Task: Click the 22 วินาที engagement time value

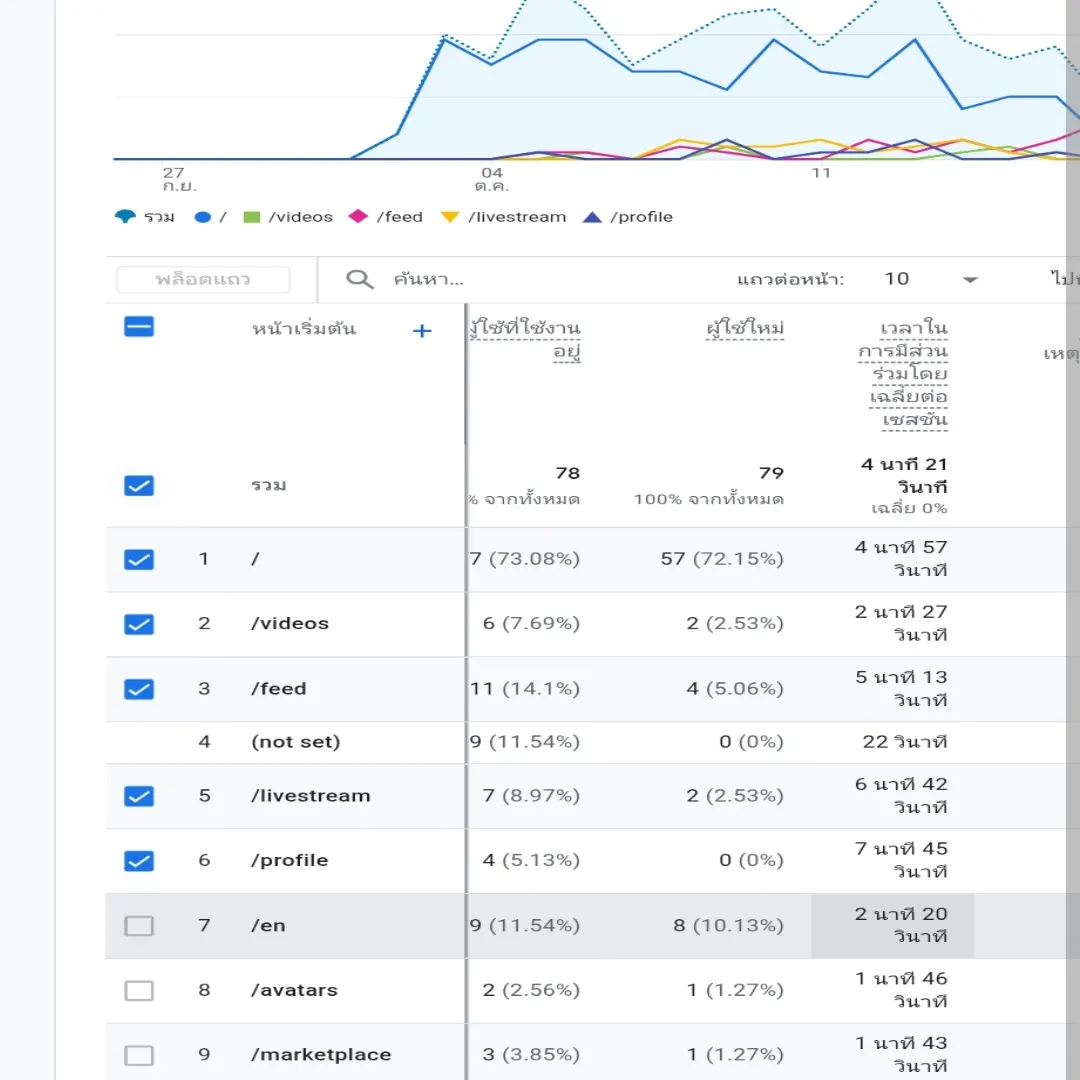Action: (905, 742)
